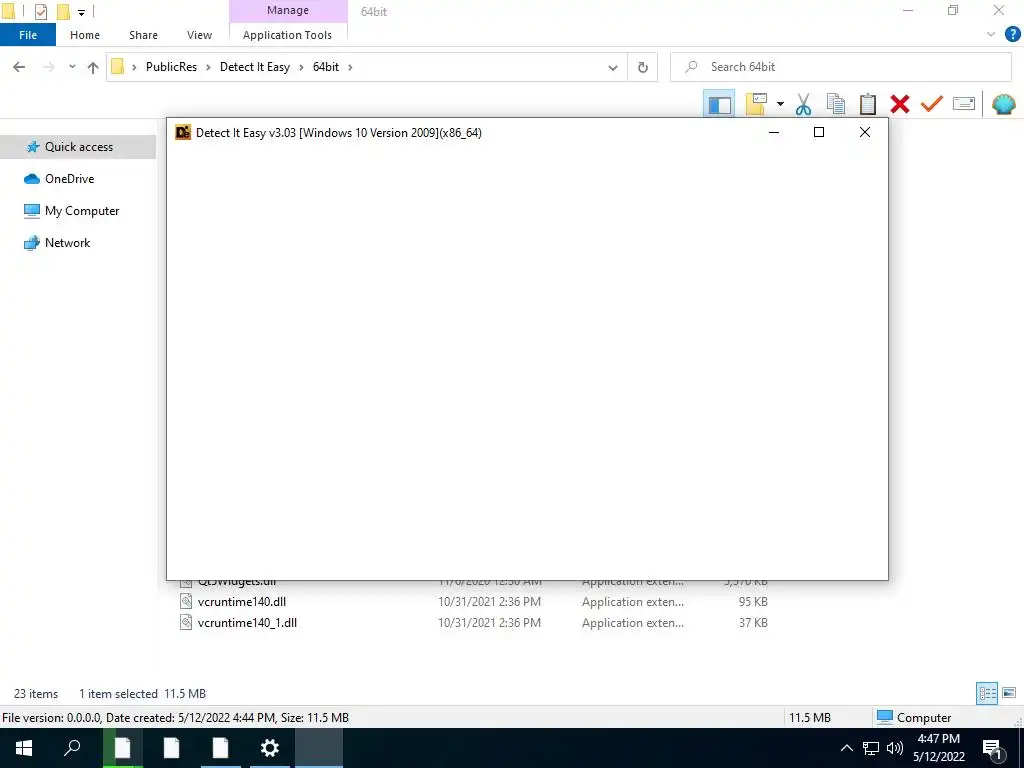Screen dimensions: 1024x768
Task: Click the volume speaker tray icon
Action: click(895, 748)
